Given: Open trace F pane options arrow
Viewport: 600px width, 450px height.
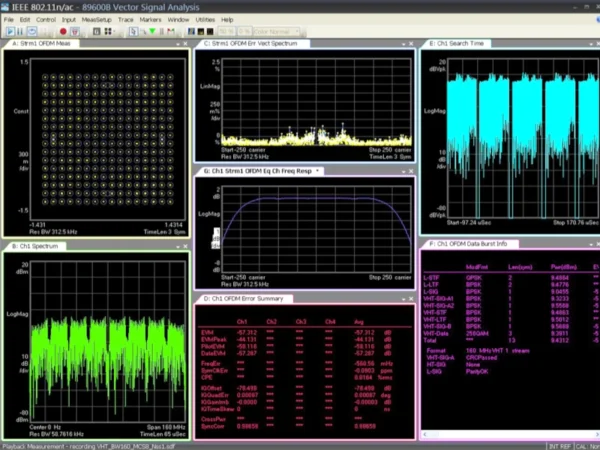Looking at the screenshot, I should 591,245.
